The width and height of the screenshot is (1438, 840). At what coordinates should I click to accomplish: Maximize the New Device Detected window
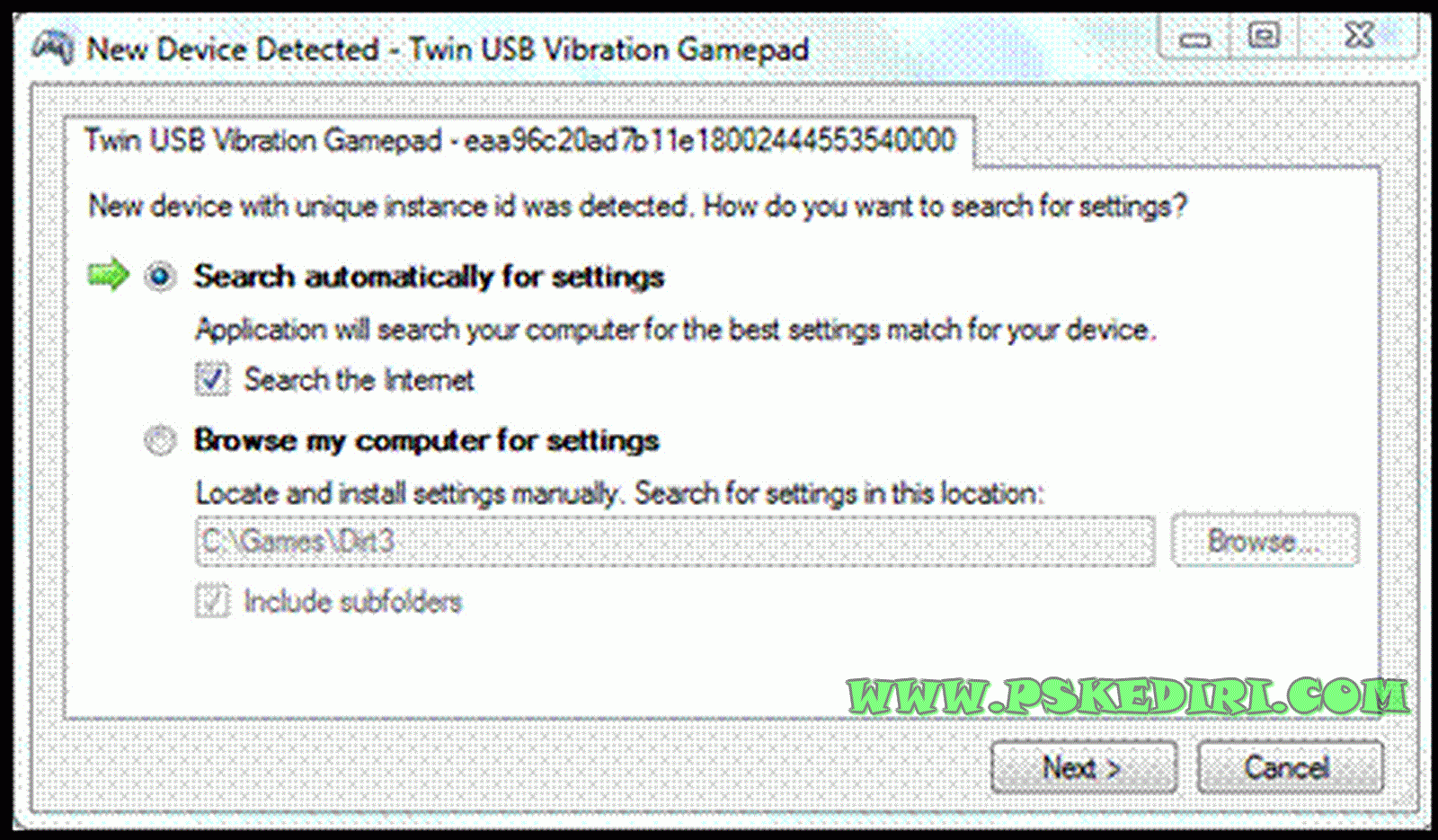pos(1264,37)
